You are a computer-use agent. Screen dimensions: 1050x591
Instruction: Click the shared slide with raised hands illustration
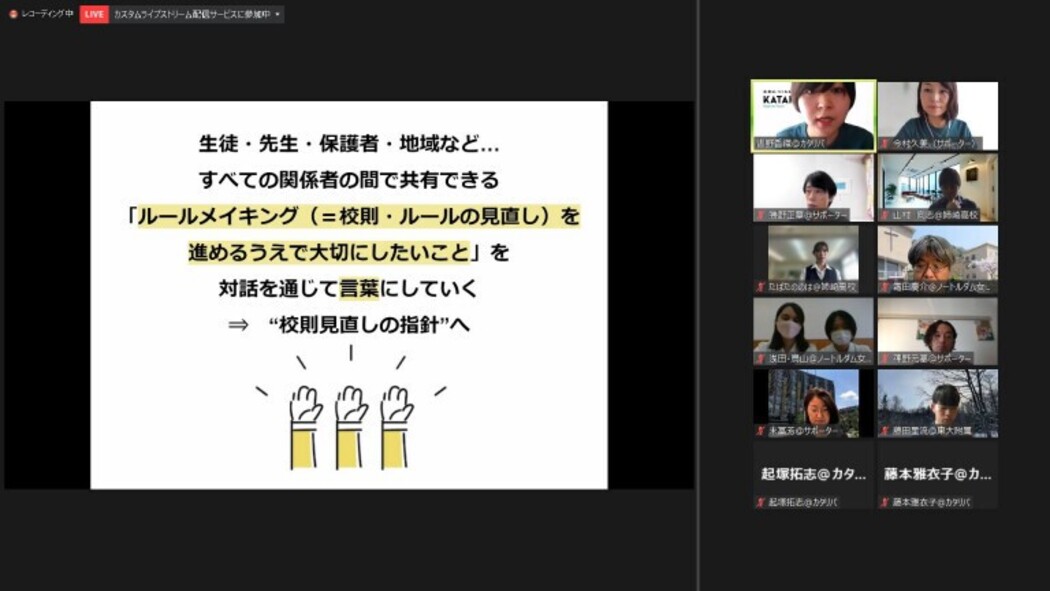click(x=348, y=295)
